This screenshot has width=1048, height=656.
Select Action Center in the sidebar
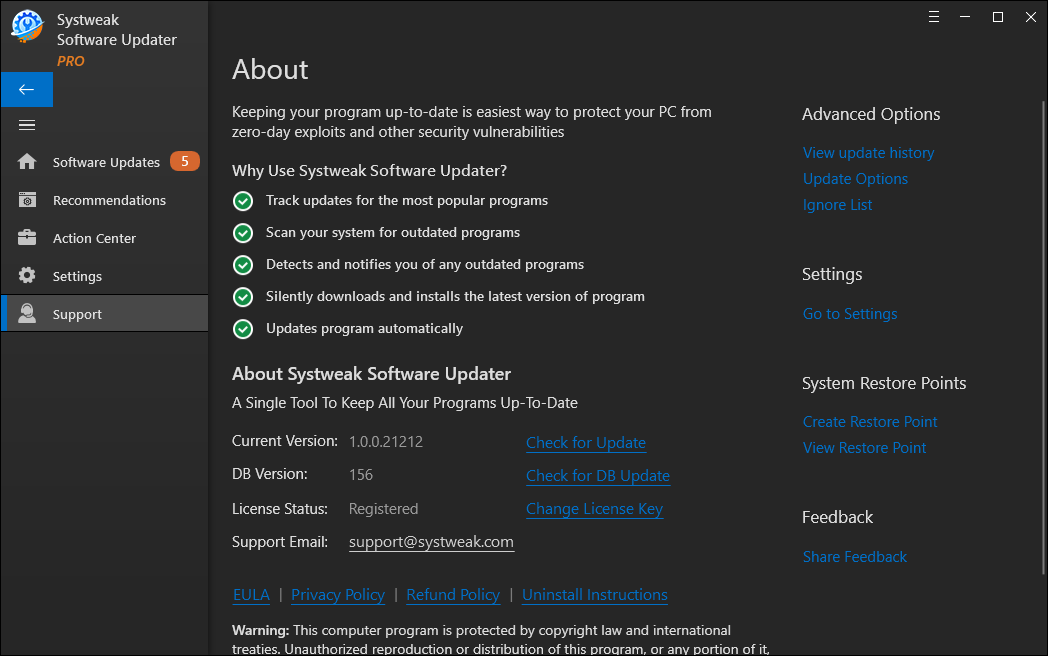pyautogui.click(x=94, y=238)
